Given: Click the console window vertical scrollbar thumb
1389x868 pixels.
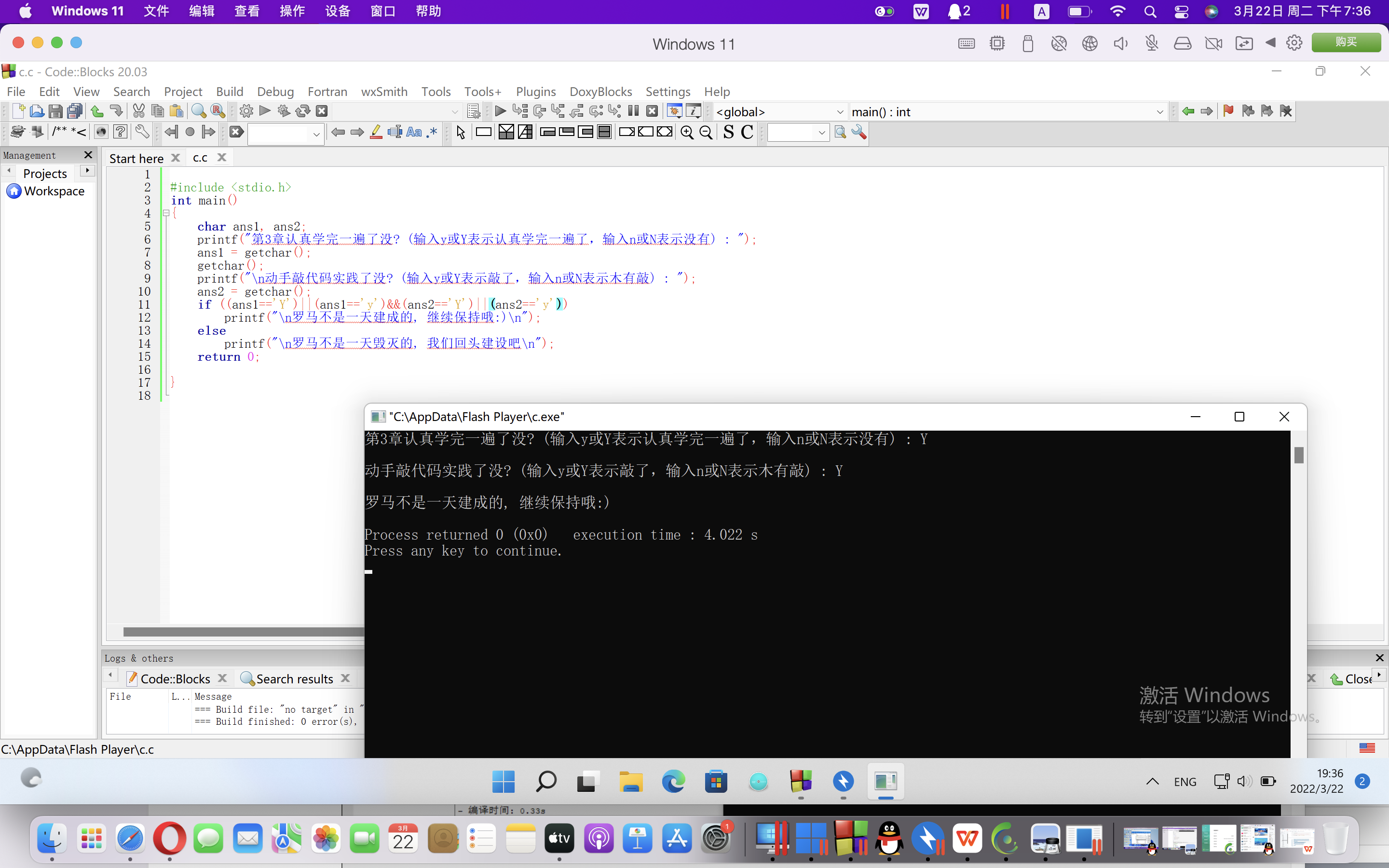Looking at the screenshot, I should (x=1299, y=455).
